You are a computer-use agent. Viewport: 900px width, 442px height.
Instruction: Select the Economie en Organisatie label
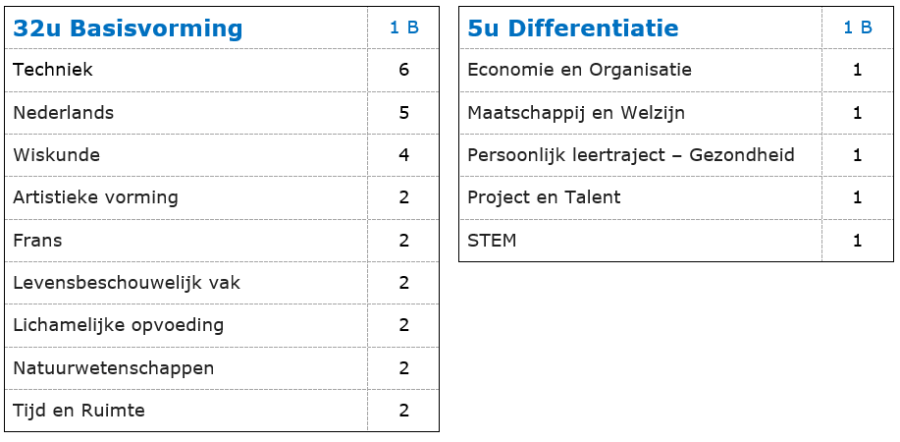[x=580, y=70]
